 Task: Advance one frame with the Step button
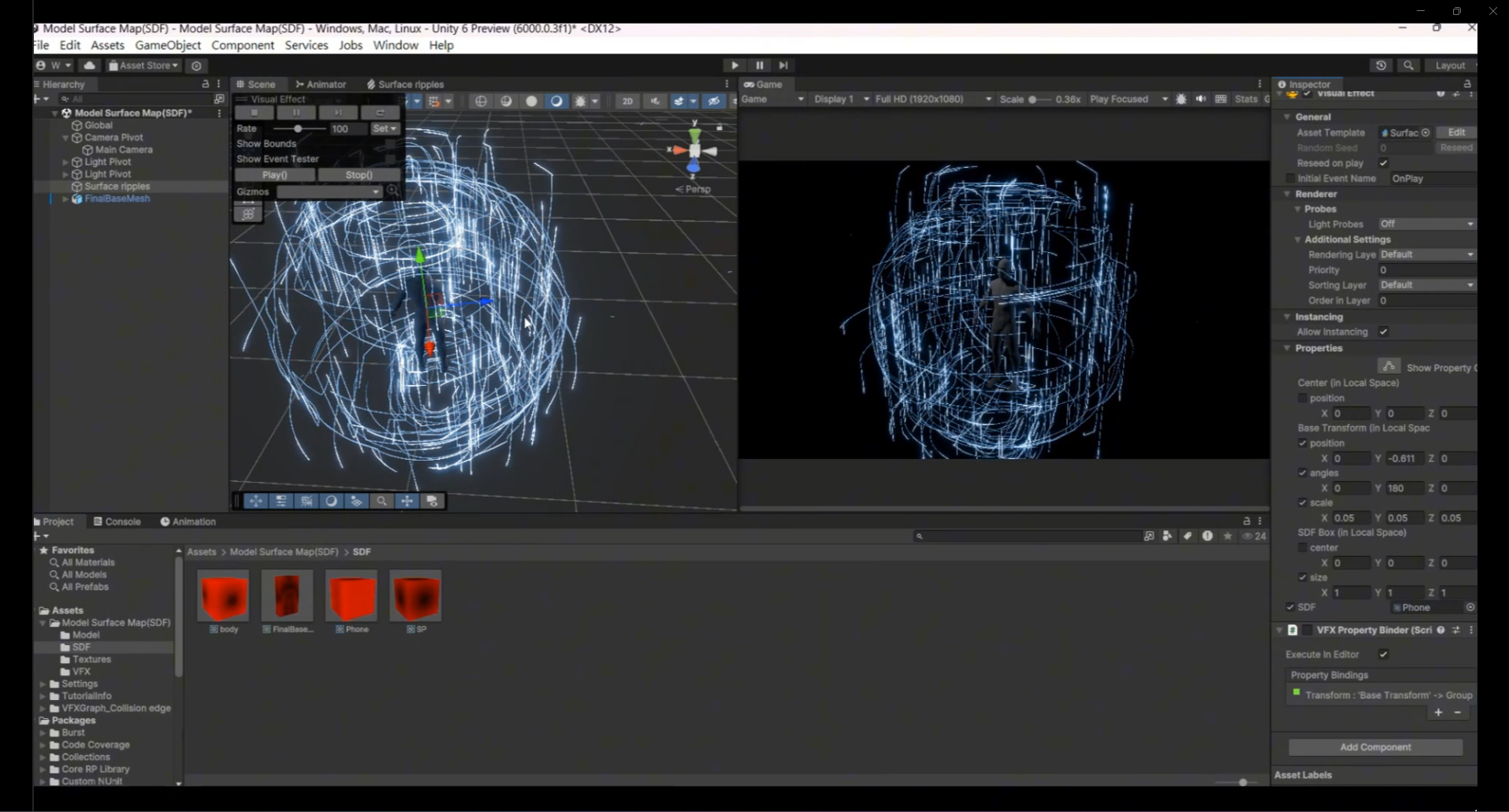click(x=783, y=65)
